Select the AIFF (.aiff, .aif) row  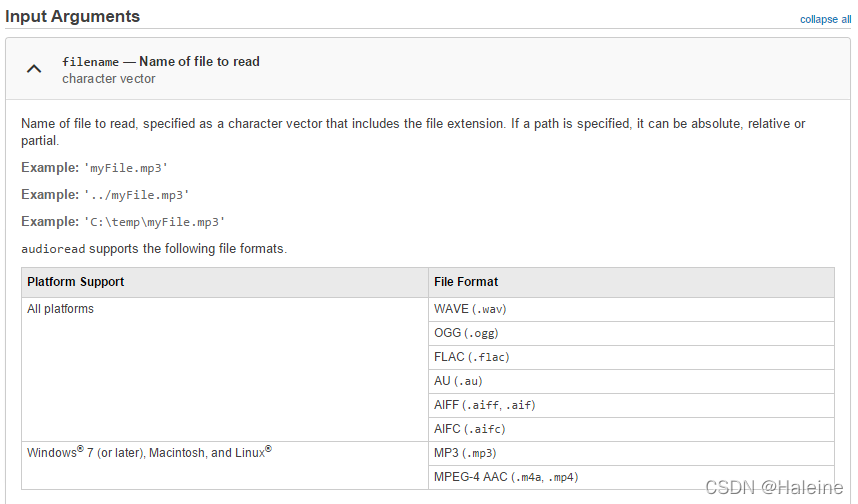pos(631,405)
